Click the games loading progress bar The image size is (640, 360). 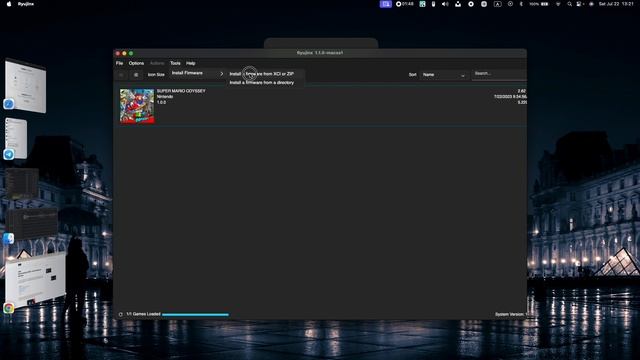195,315
